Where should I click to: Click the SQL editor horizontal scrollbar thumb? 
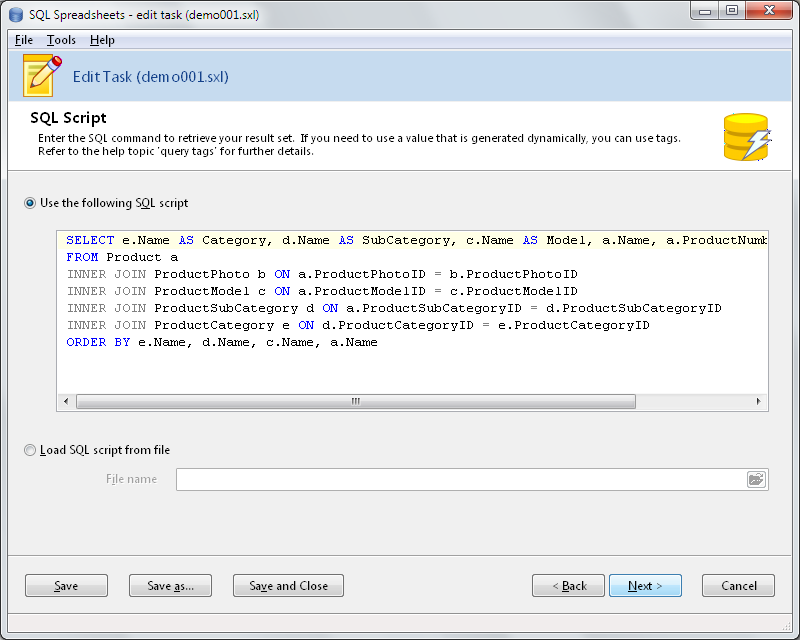[x=355, y=401]
